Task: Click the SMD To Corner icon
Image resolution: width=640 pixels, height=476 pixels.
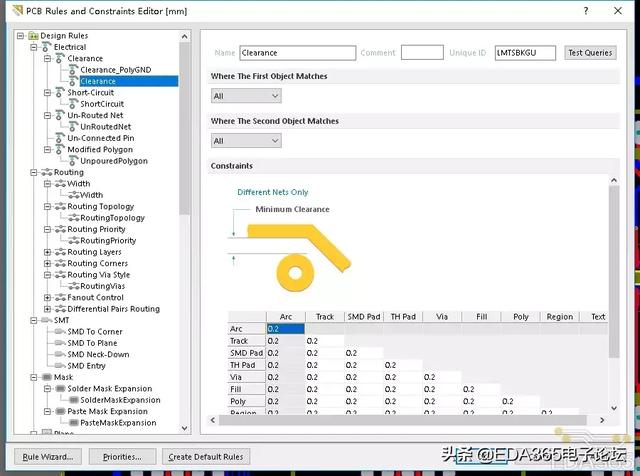Action: (60, 331)
